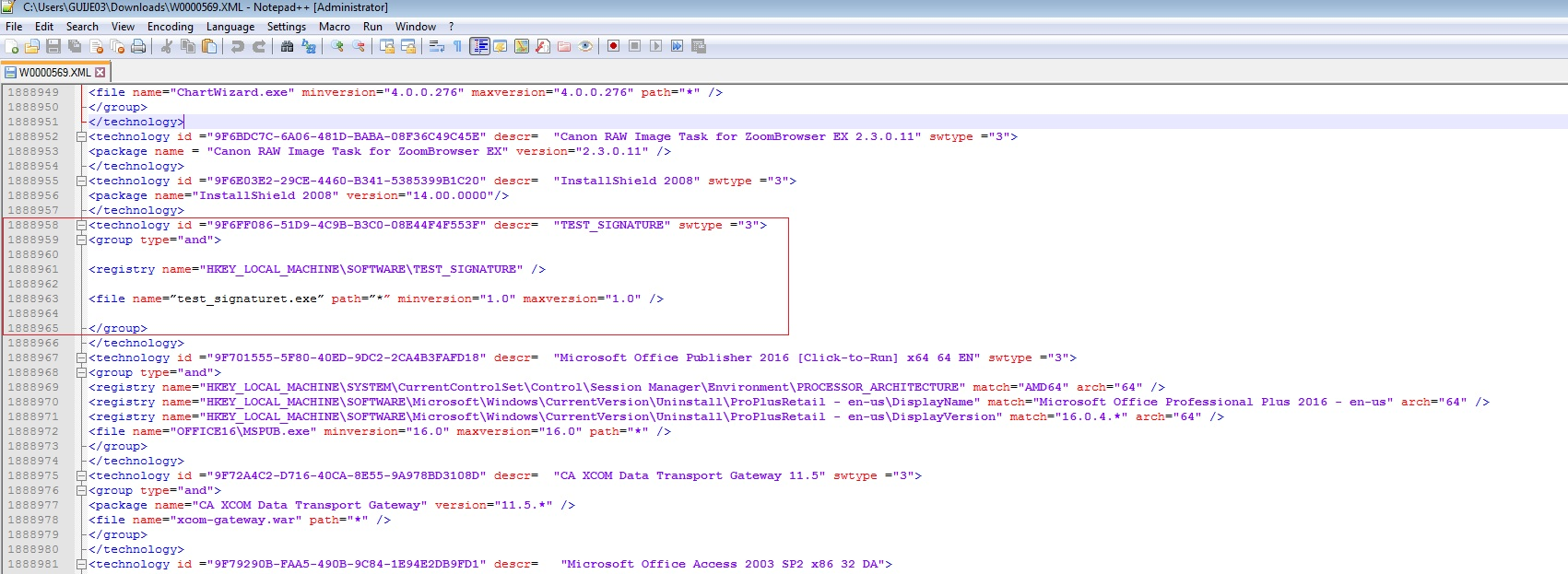
Task: Collapse InstallShield 2008 technology fold marker
Action: (81, 181)
